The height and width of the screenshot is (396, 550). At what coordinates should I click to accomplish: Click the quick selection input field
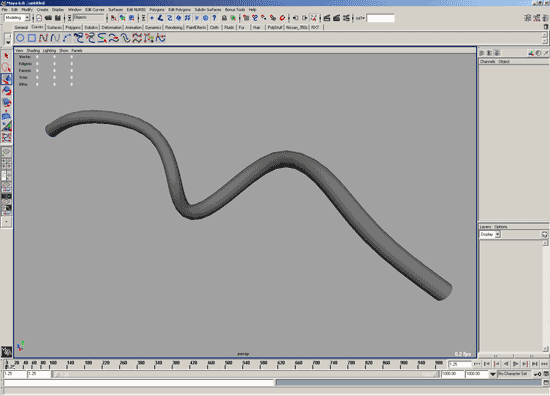point(380,18)
